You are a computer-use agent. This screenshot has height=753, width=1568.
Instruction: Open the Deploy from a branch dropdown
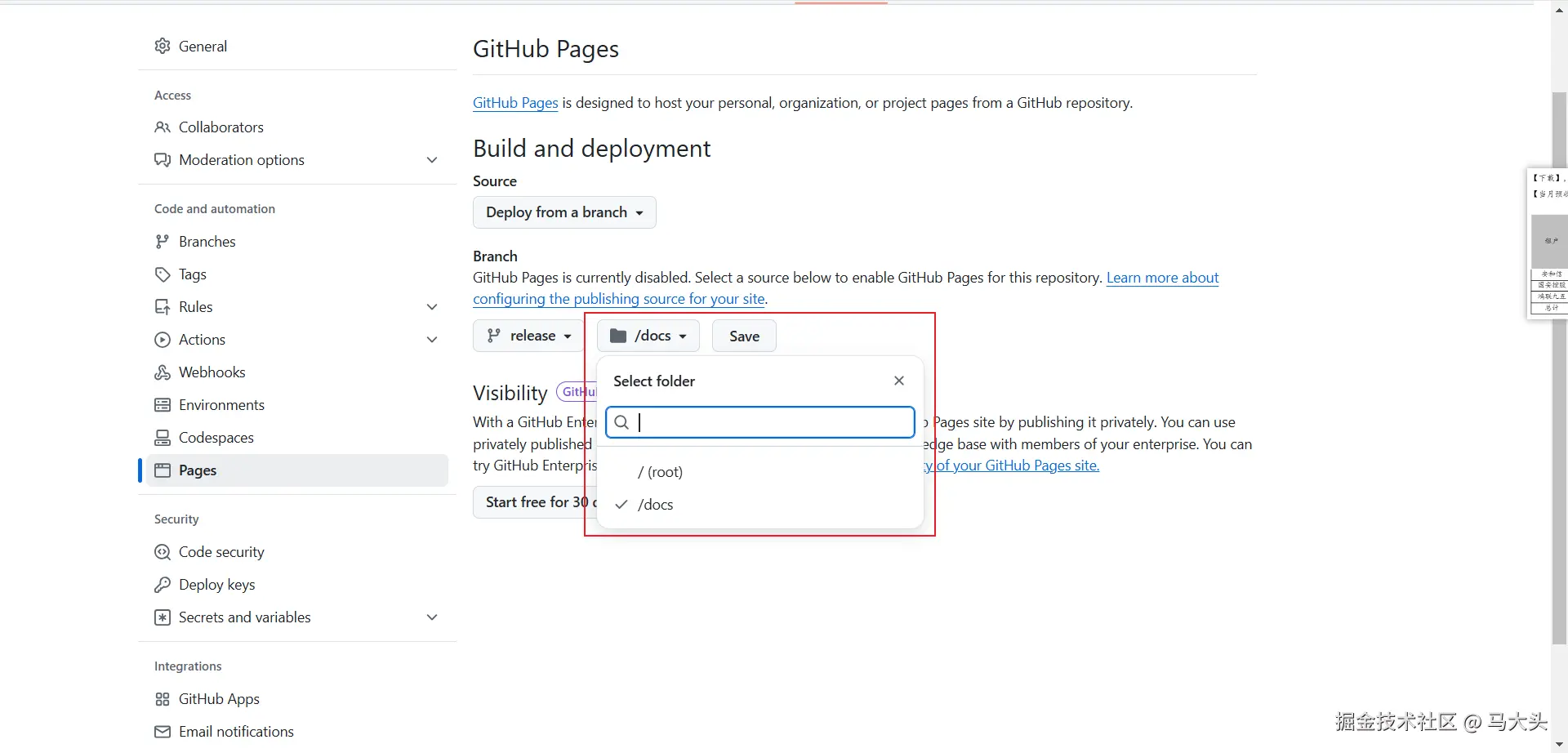[564, 212]
